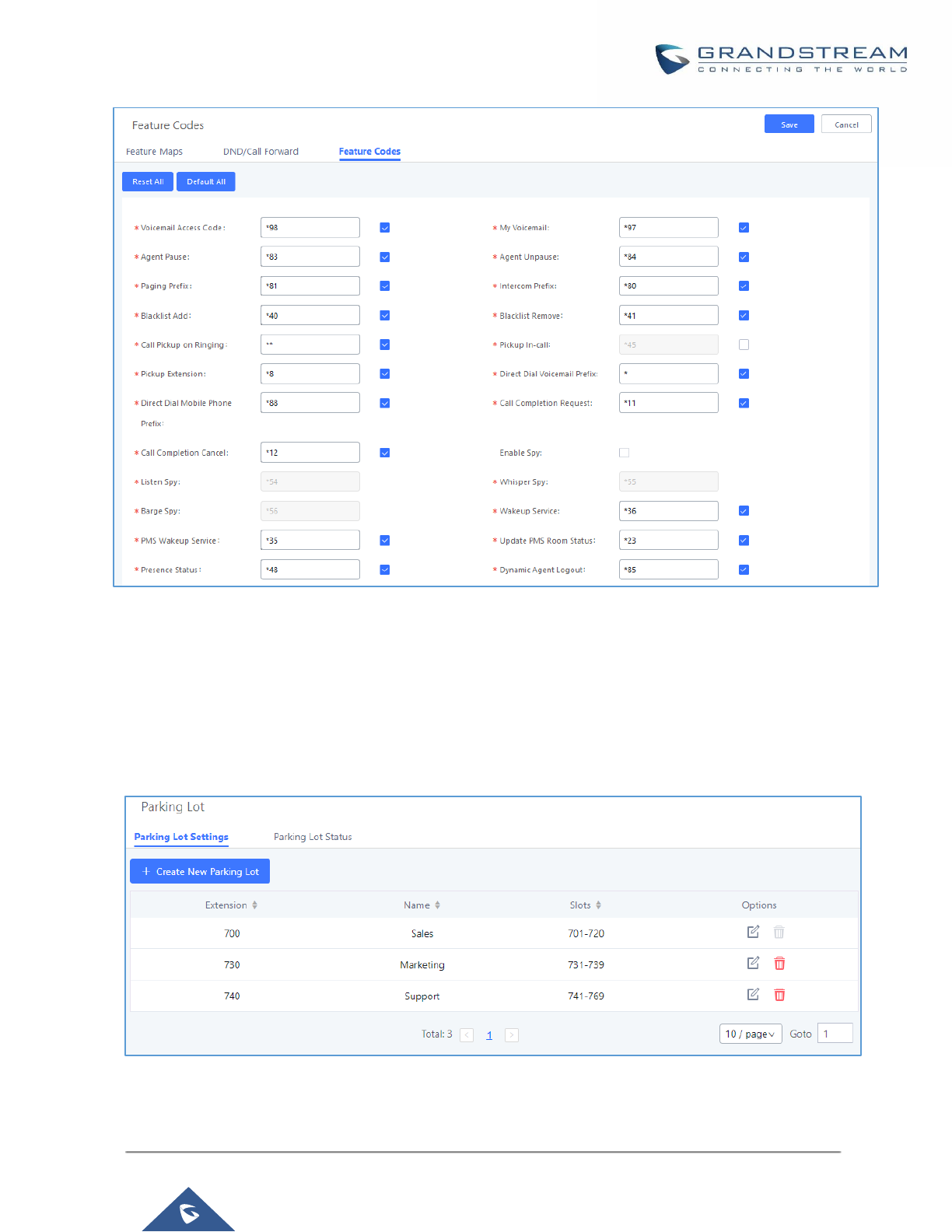Enable the Pickup In-call checkbox

click(744, 345)
